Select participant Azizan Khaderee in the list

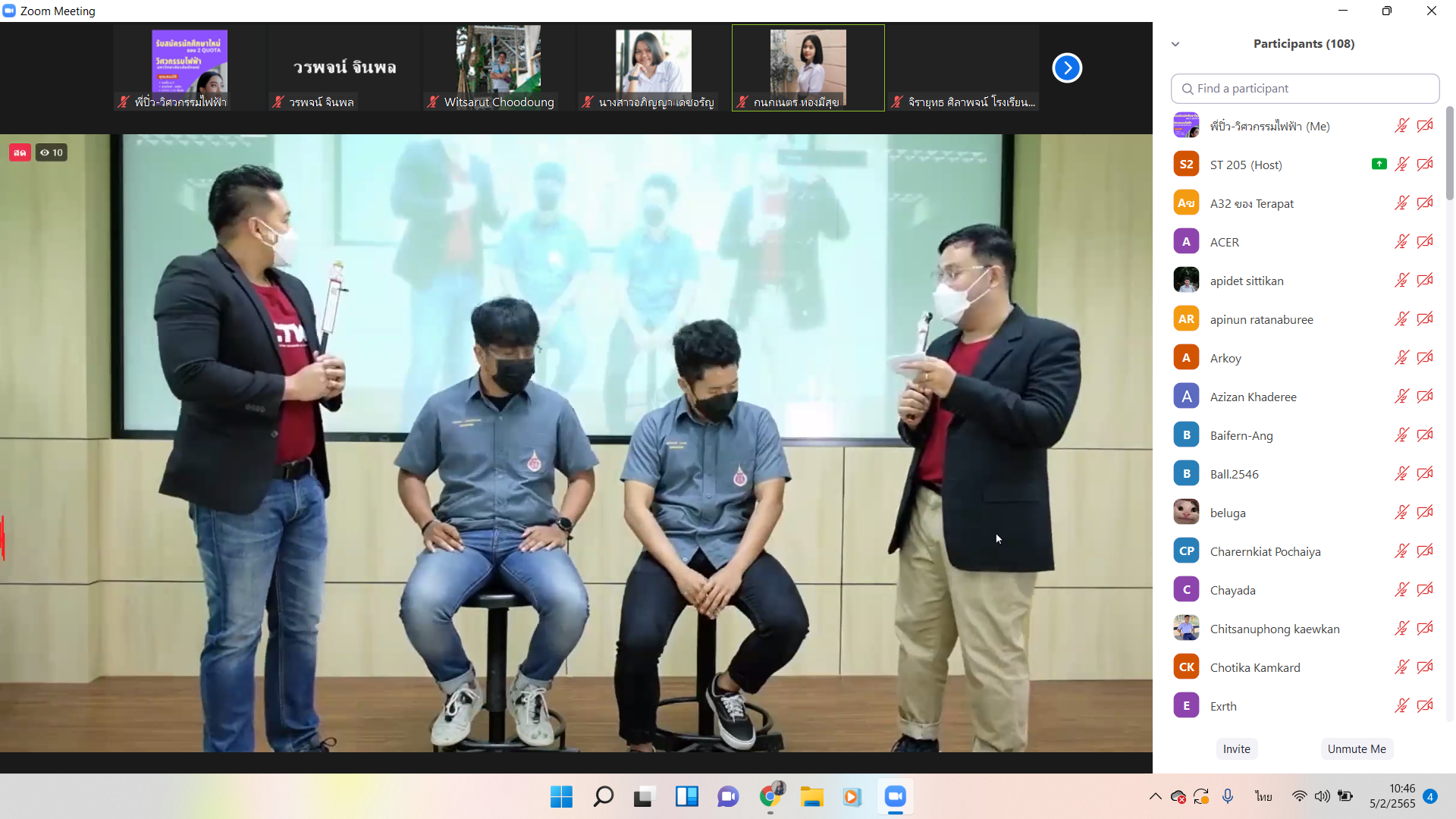(1253, 397)
